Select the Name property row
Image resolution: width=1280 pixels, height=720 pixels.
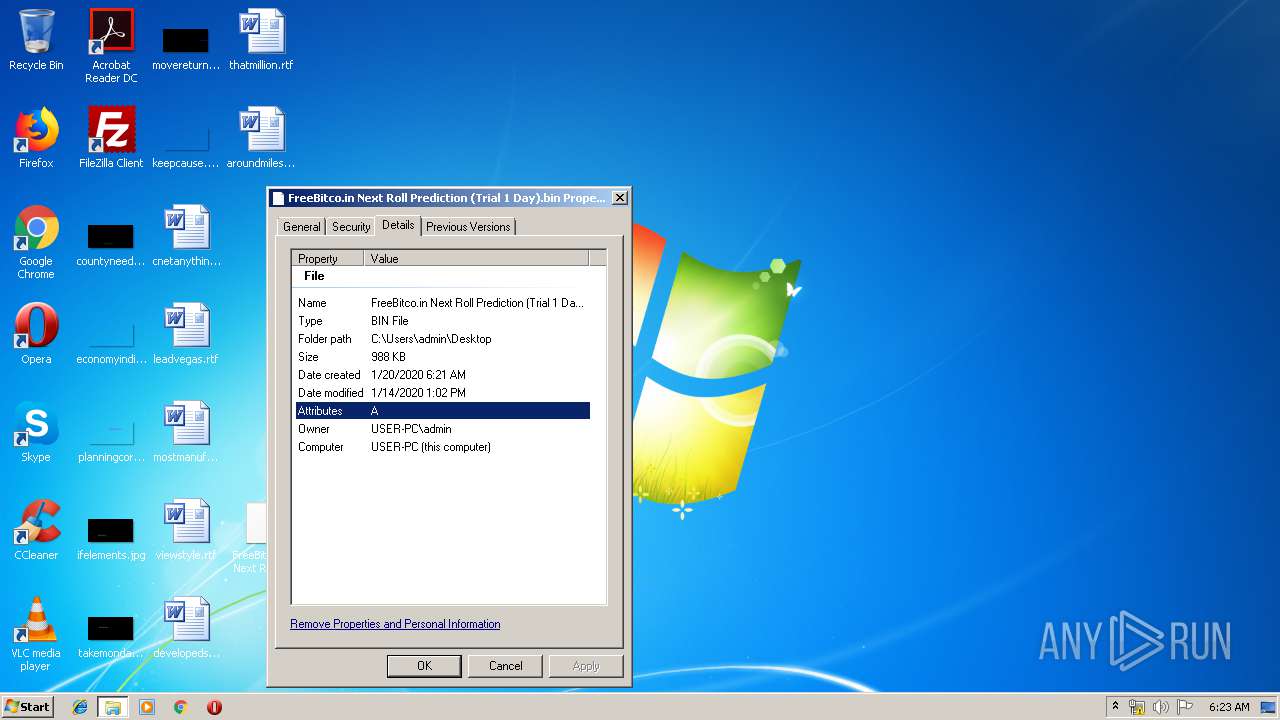[442, 303]
